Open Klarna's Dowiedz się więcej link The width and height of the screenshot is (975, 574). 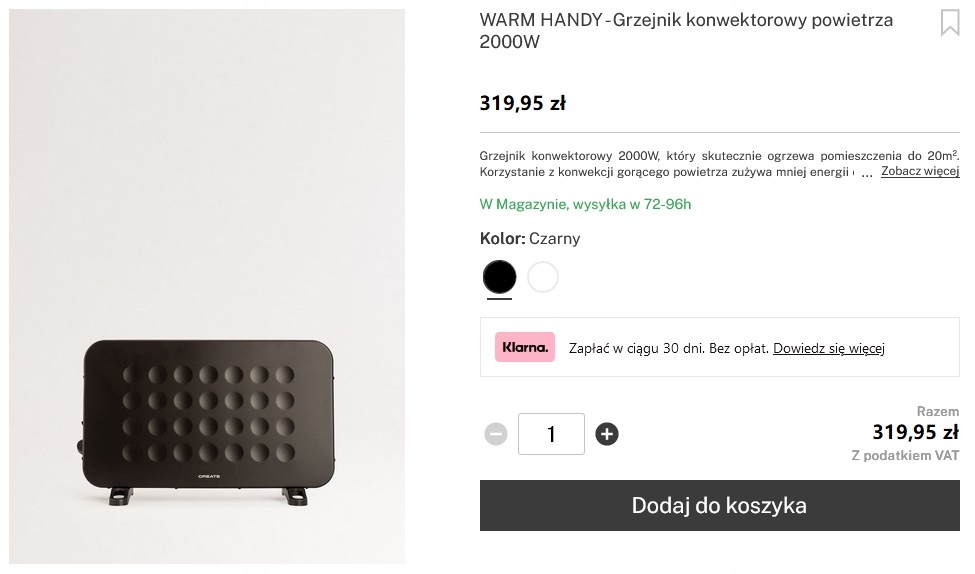[829, 348]
